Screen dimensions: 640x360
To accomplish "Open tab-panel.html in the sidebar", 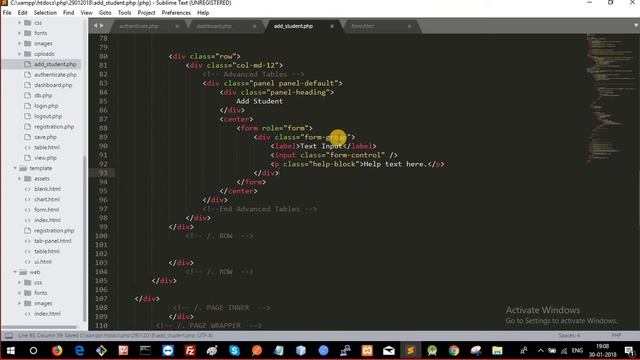I will 53,241.
